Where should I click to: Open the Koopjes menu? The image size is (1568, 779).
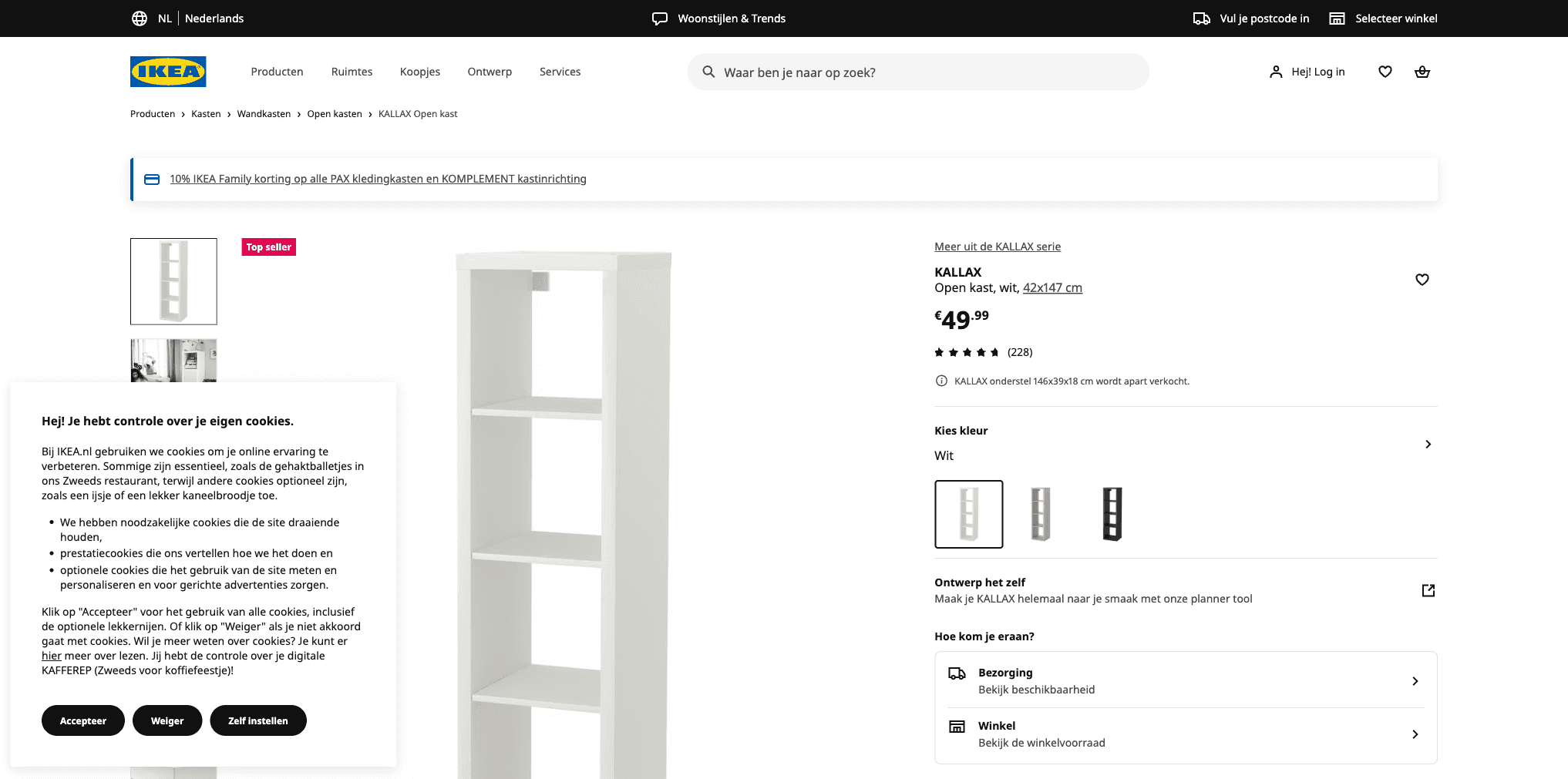pos(420,72)
